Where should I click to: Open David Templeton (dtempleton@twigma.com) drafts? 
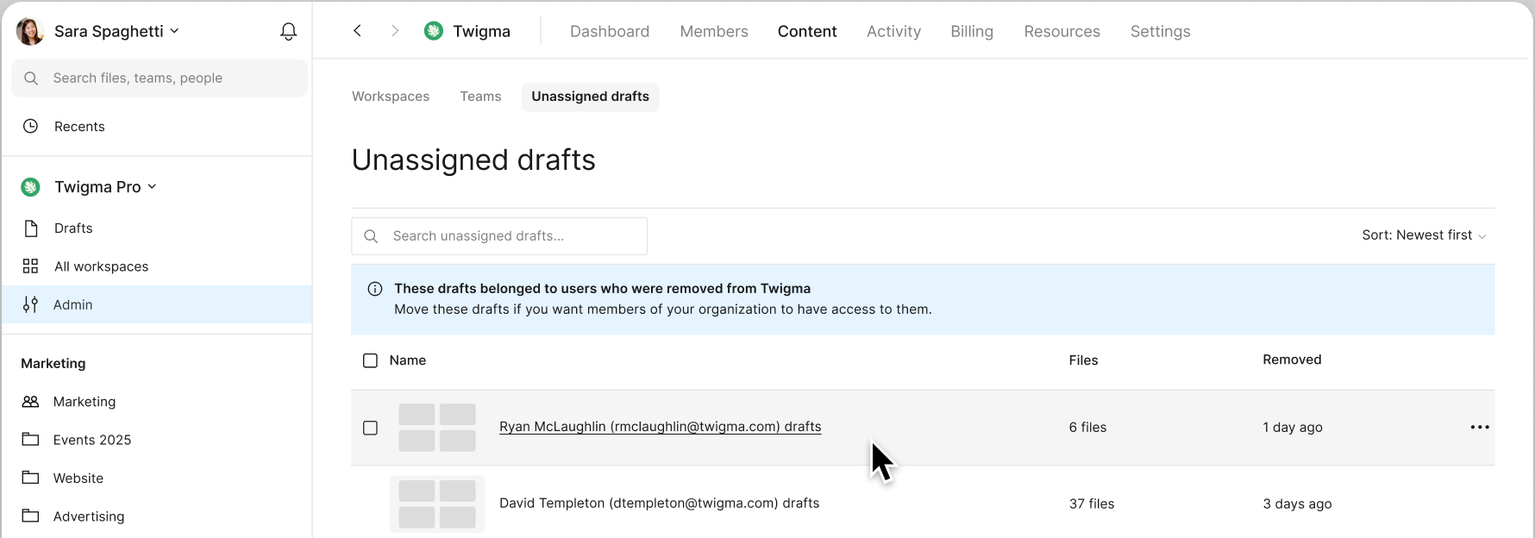tap(659, 503)
